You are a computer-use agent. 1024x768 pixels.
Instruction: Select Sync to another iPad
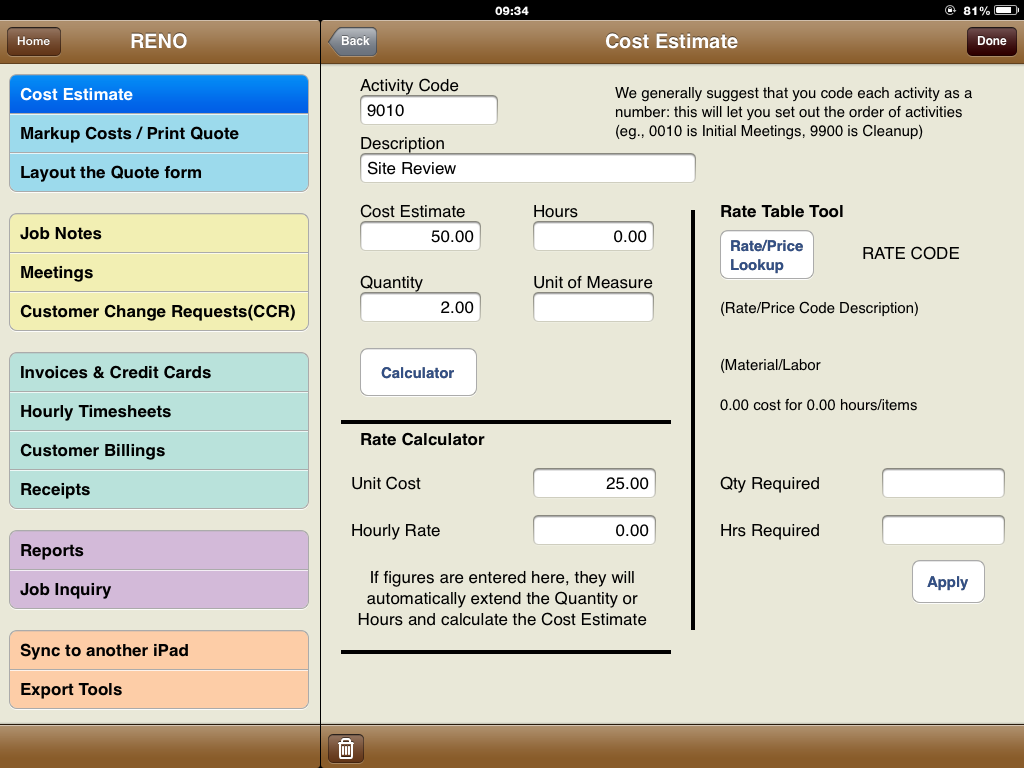point(159,650)
